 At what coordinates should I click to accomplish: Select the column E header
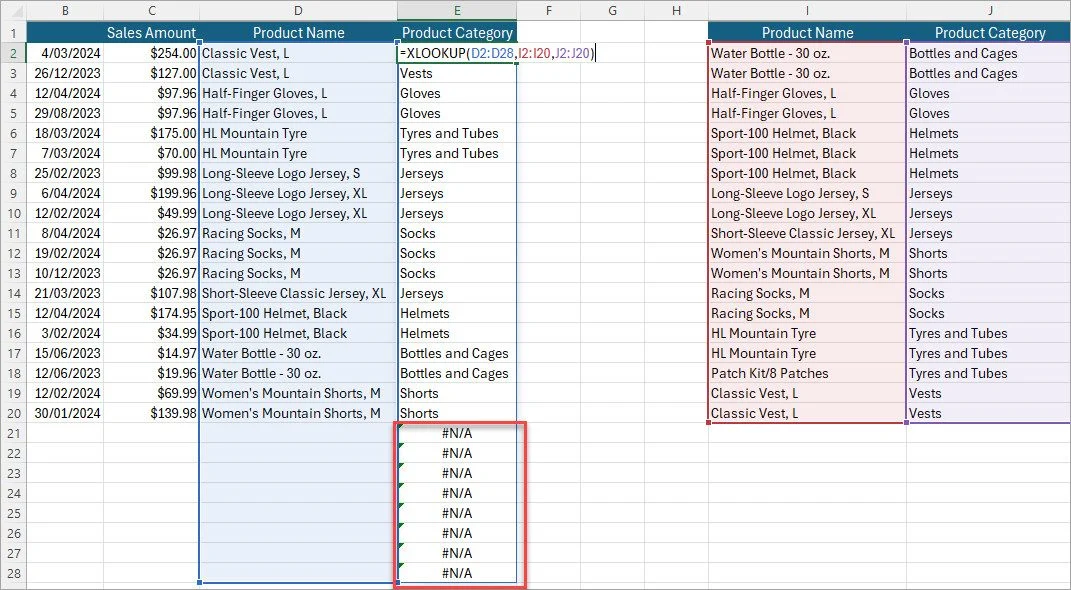point(457,10)
